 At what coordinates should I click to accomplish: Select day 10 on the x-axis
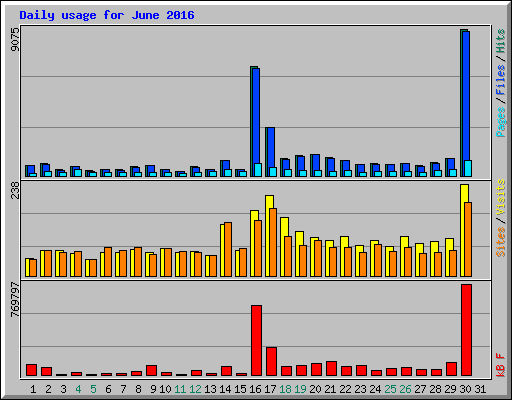click(165, 389)
